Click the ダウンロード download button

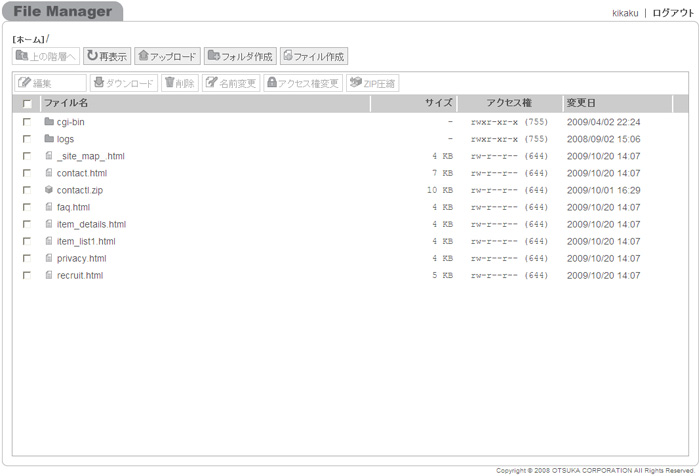click(x=124, y=83)
